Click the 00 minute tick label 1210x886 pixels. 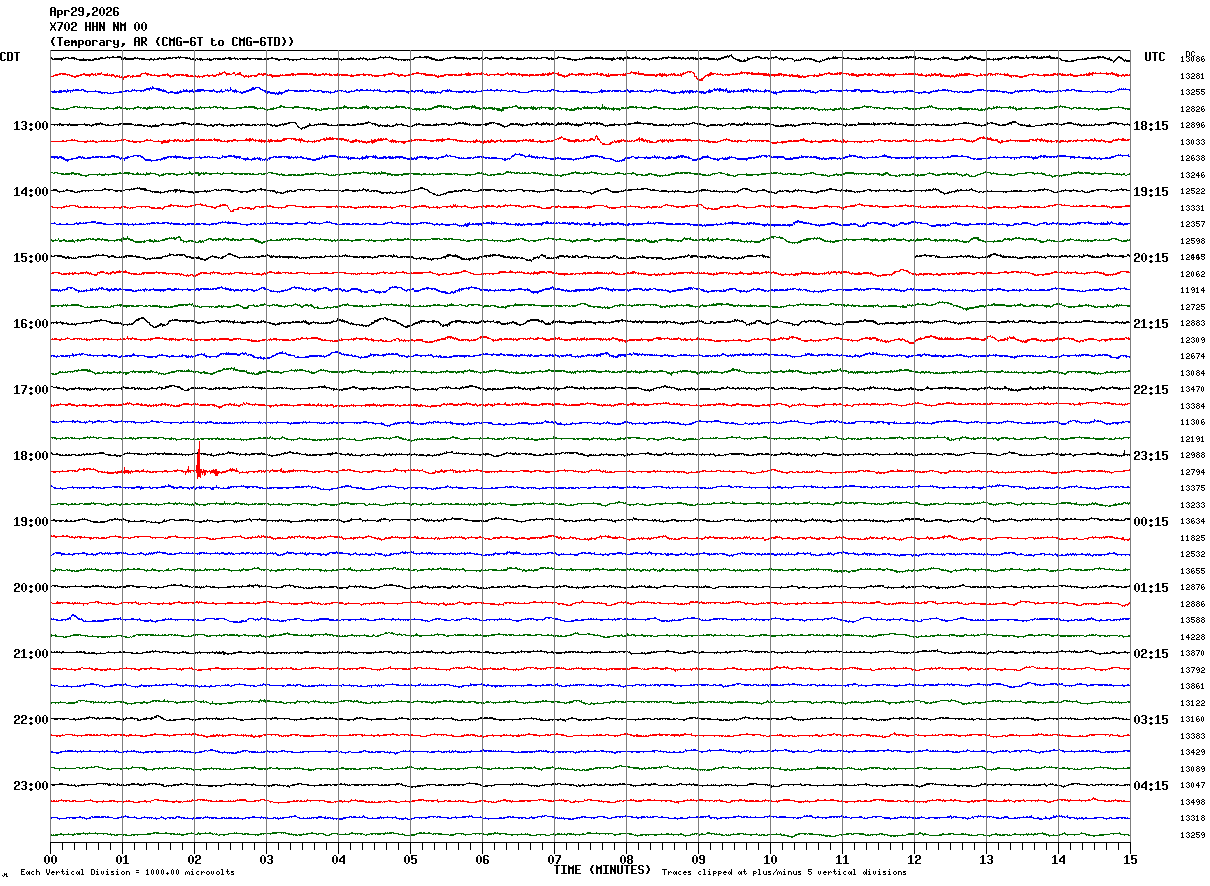pos(50,859)
